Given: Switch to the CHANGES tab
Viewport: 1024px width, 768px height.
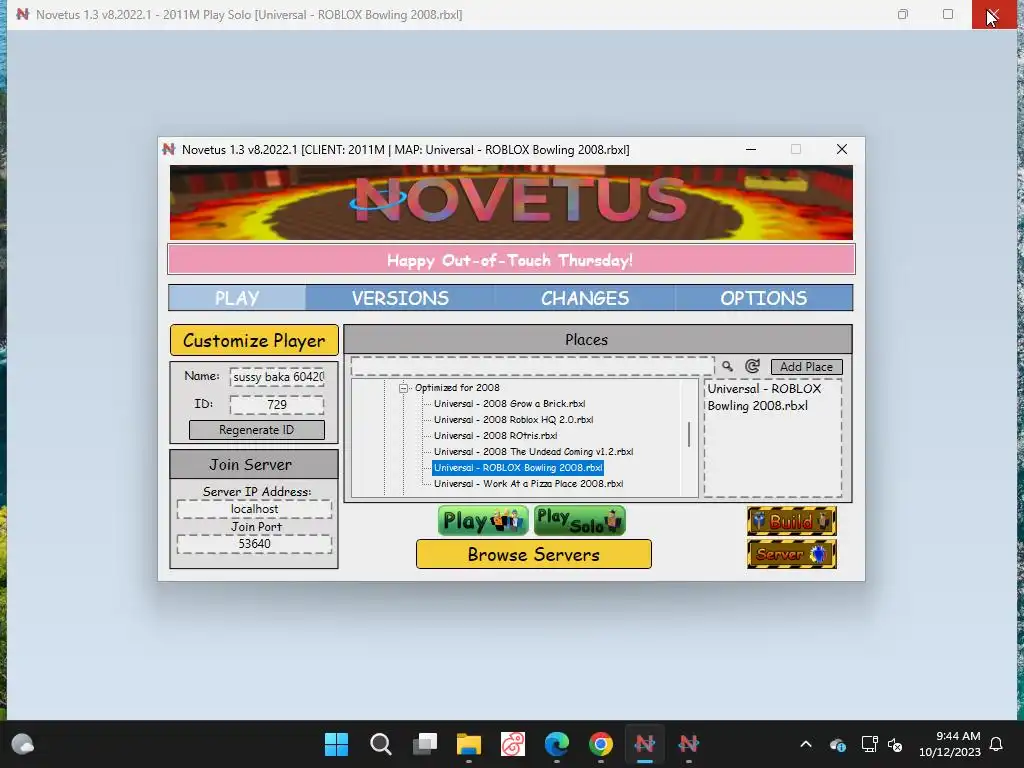Looking at the screenshot, I should (x=584, y=298).
